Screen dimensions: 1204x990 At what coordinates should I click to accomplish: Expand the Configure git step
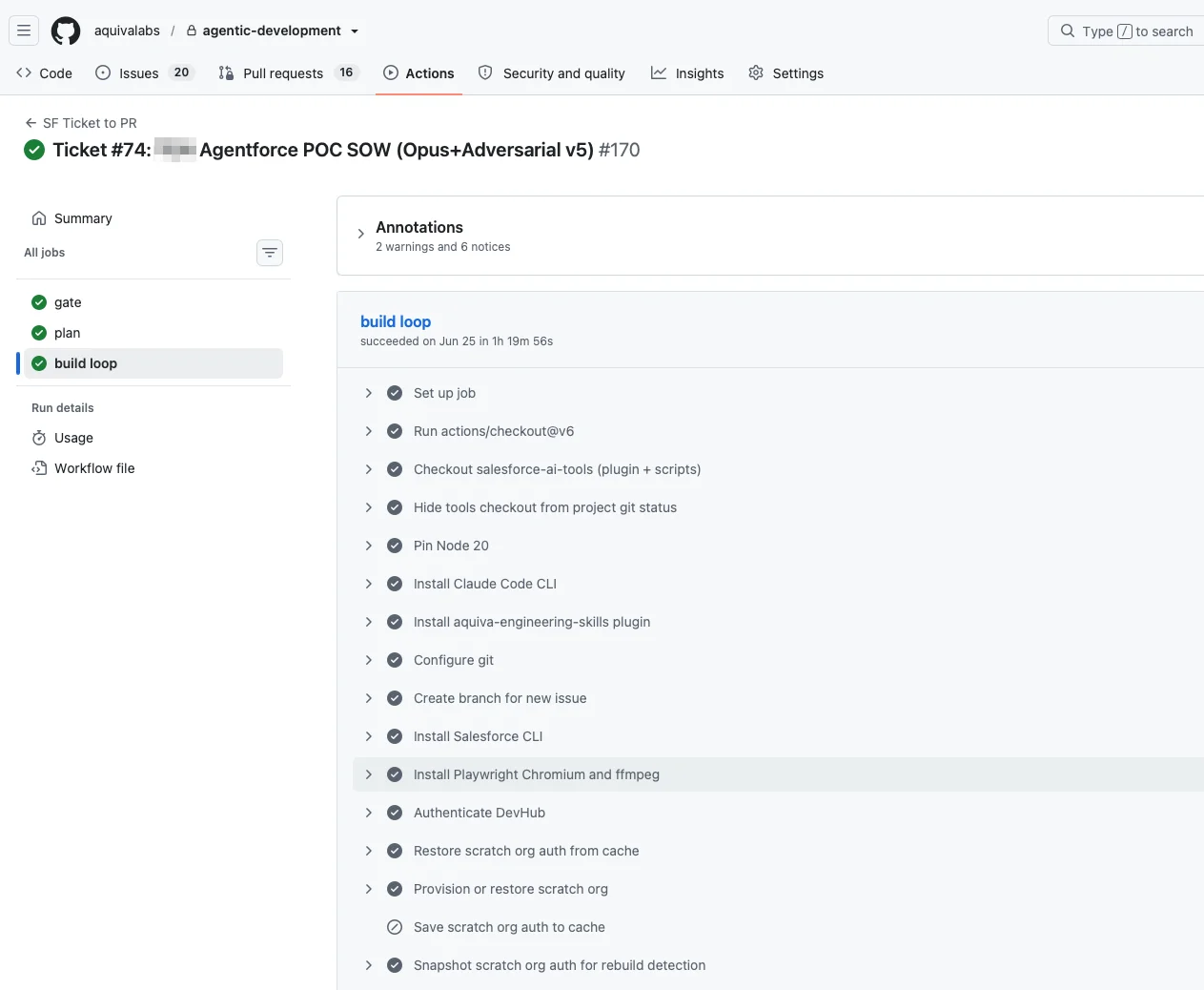click(369, 660)
